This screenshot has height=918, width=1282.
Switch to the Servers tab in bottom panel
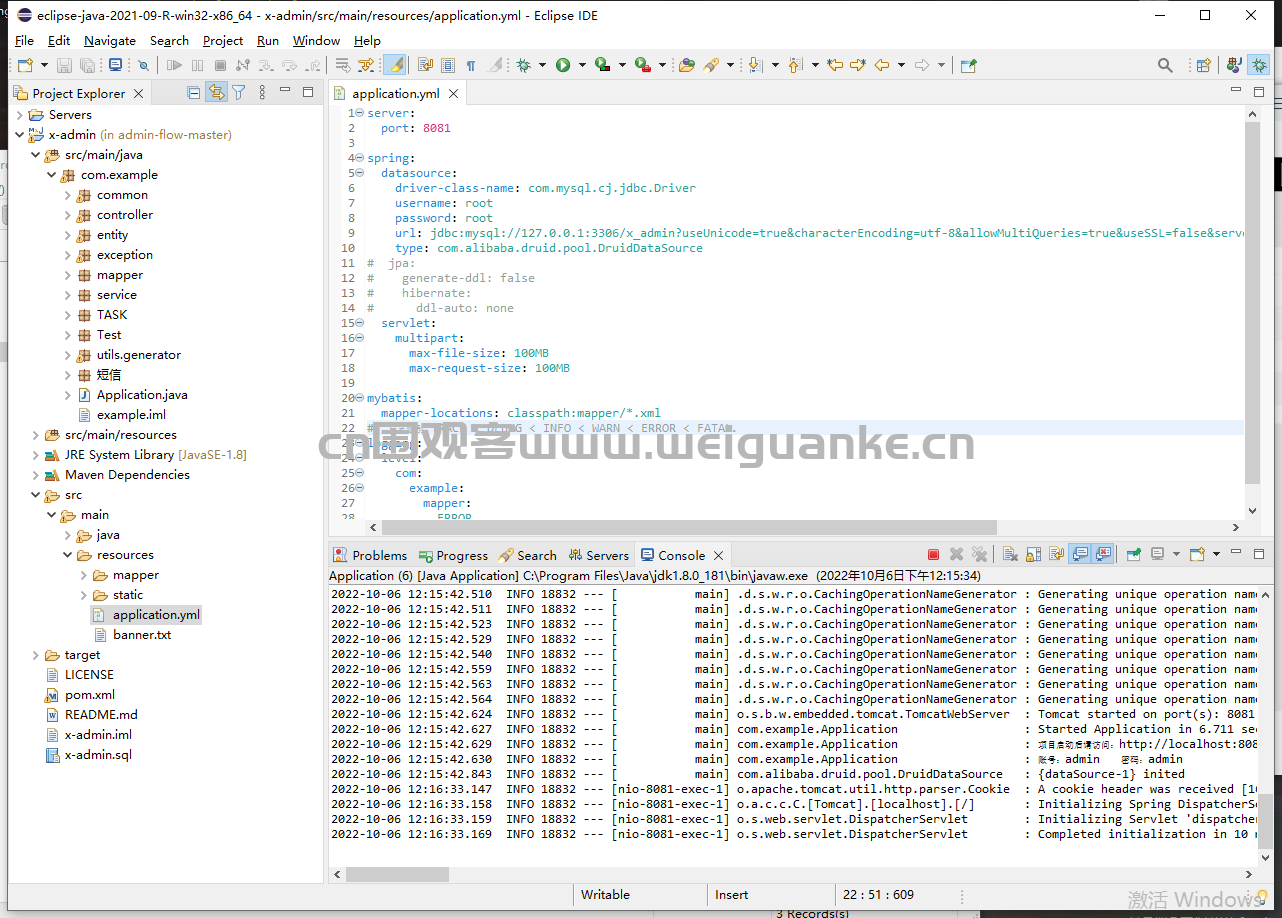(x=599, y=555)
